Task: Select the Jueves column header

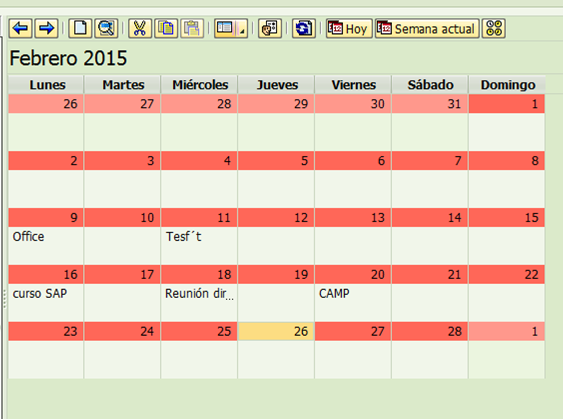Action: coord(276,85)
